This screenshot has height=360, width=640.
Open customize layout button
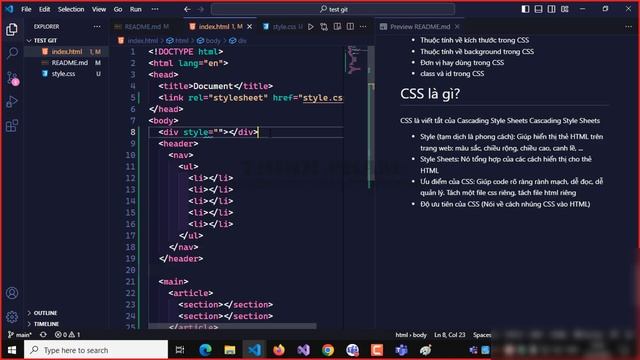(565, 9)
